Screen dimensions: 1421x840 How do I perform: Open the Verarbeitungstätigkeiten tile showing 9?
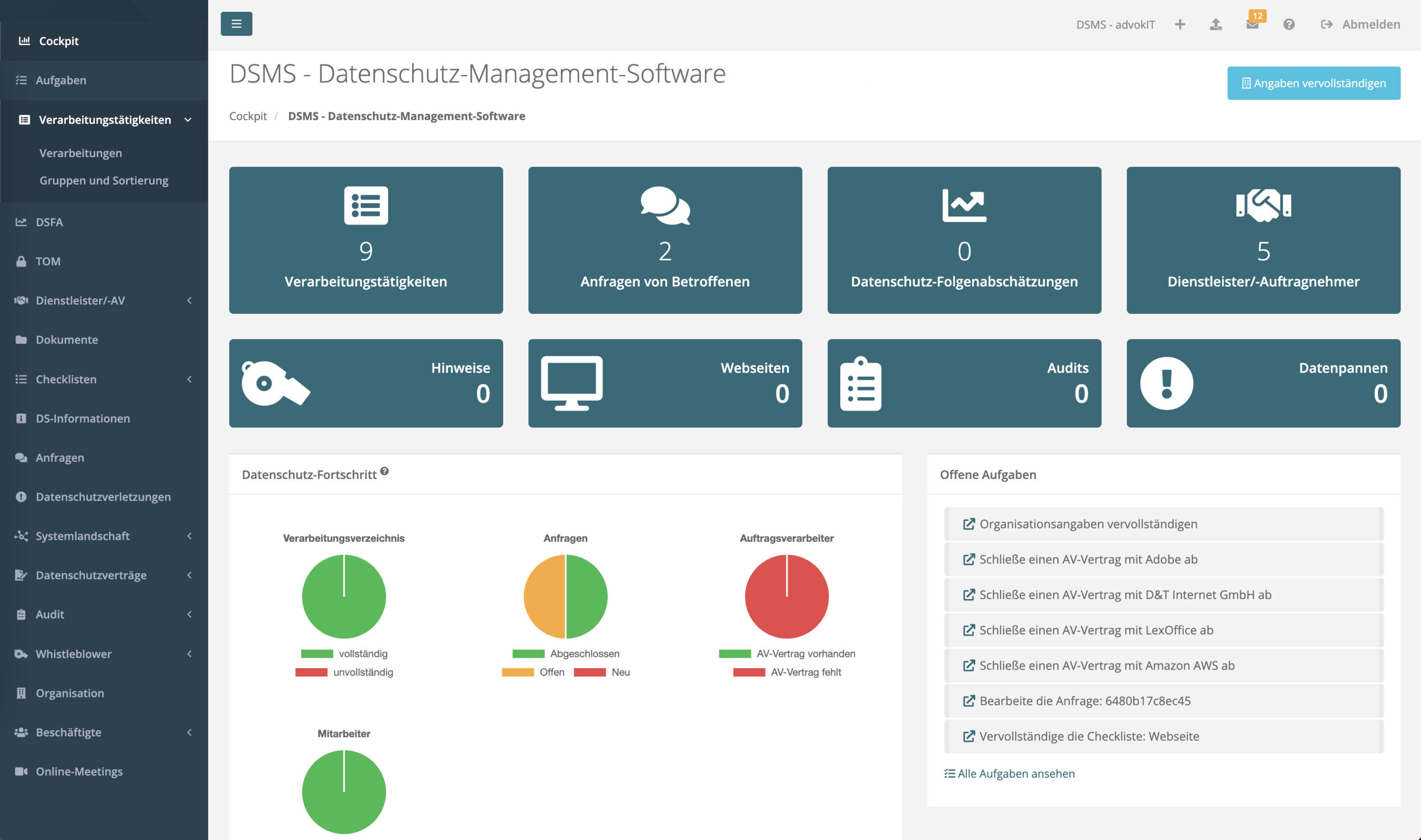tap(366, 240)
